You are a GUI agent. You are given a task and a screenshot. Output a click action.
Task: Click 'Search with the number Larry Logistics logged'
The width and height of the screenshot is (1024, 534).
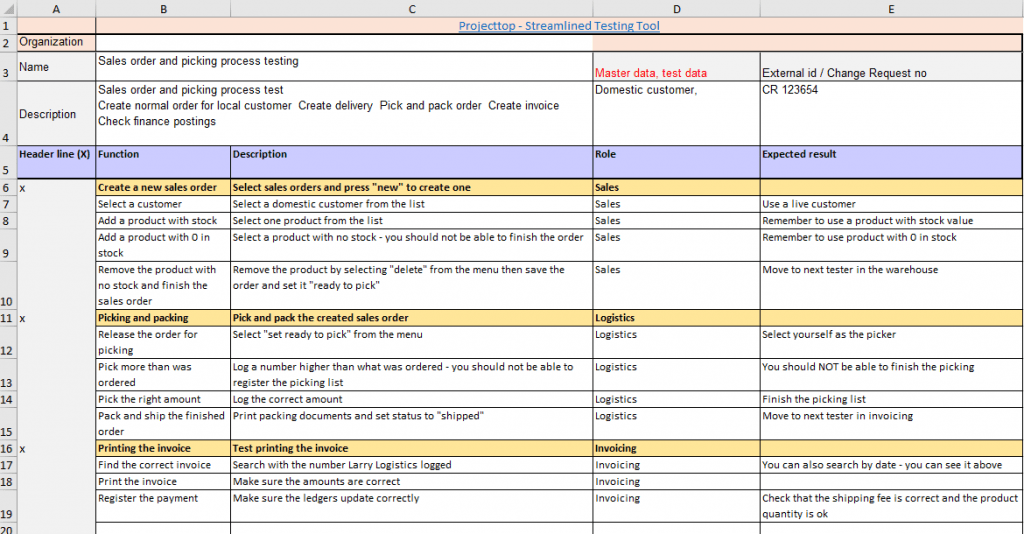tap(411, 465)
